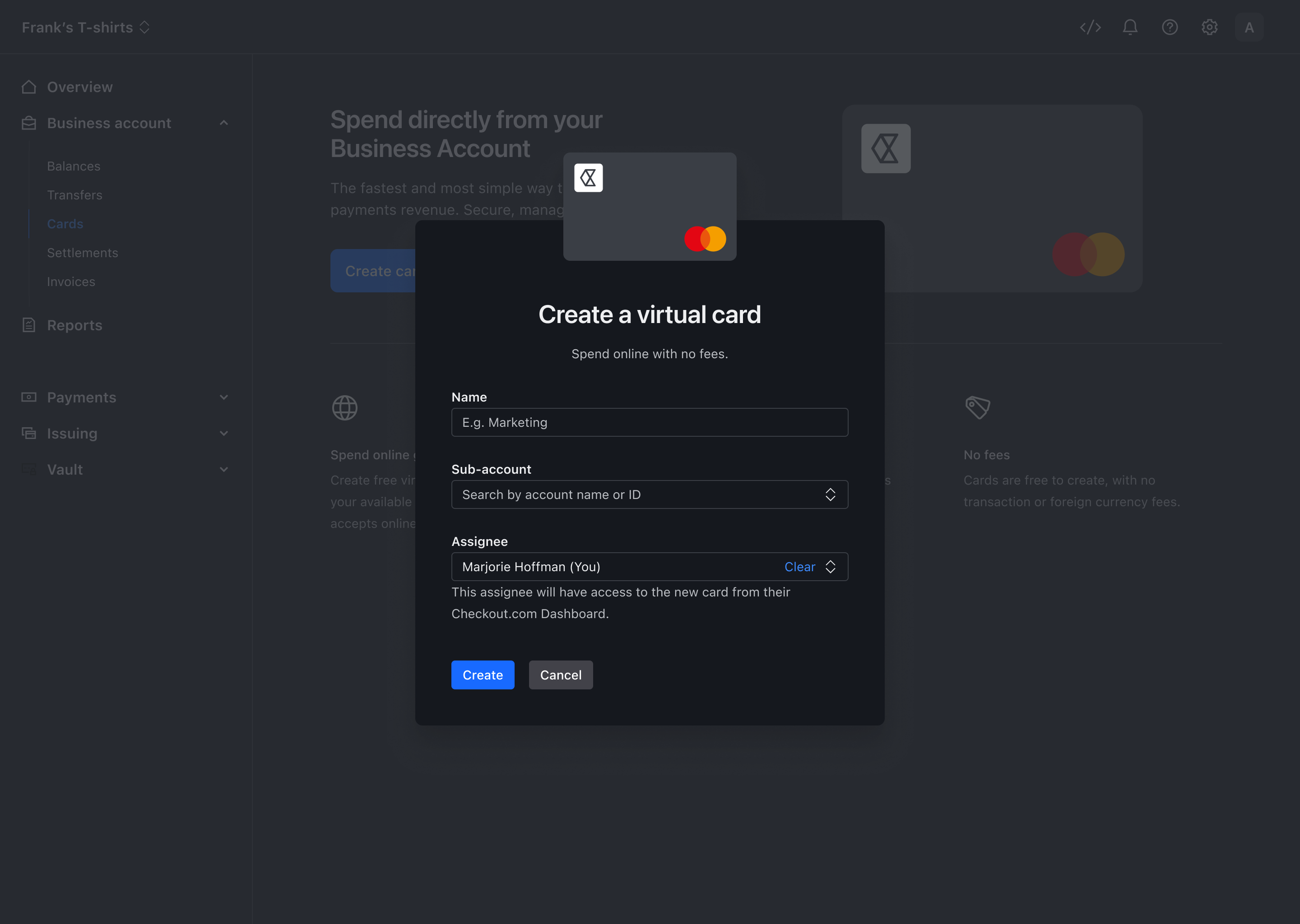1300x924 pixels.
Task: Click the Mastercard logo on modal card
Action: (x=705, y=238)
